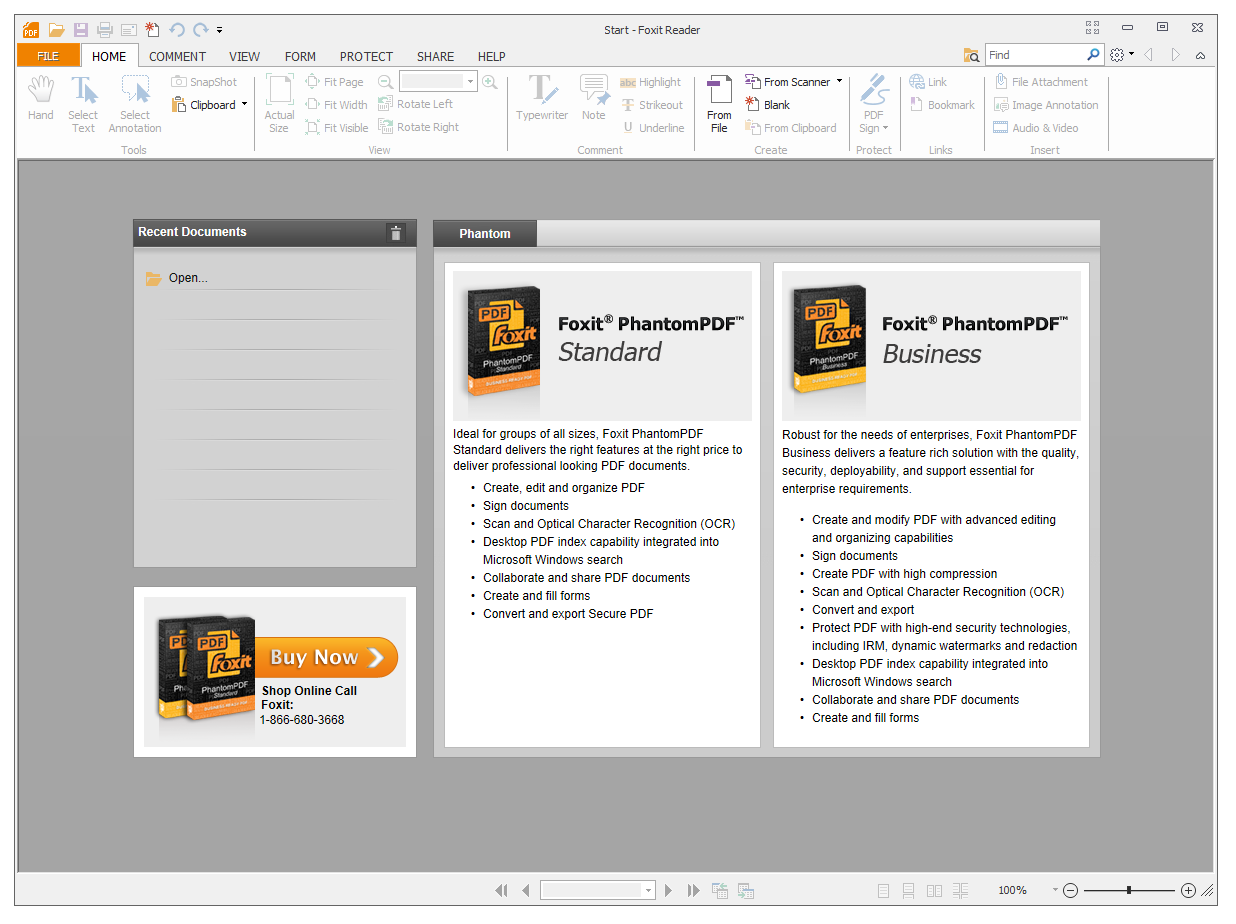Add a Bookmark

coord(942,105)
